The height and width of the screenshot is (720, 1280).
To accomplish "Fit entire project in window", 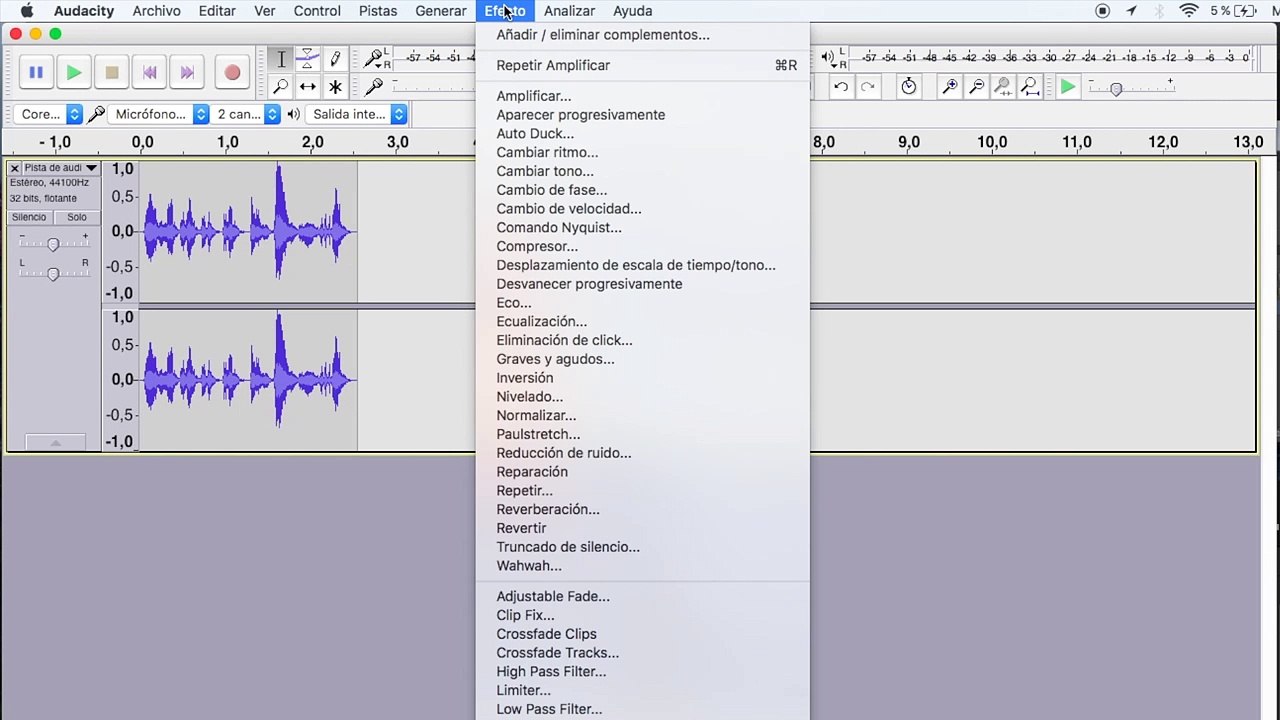I will [1029, 87].
